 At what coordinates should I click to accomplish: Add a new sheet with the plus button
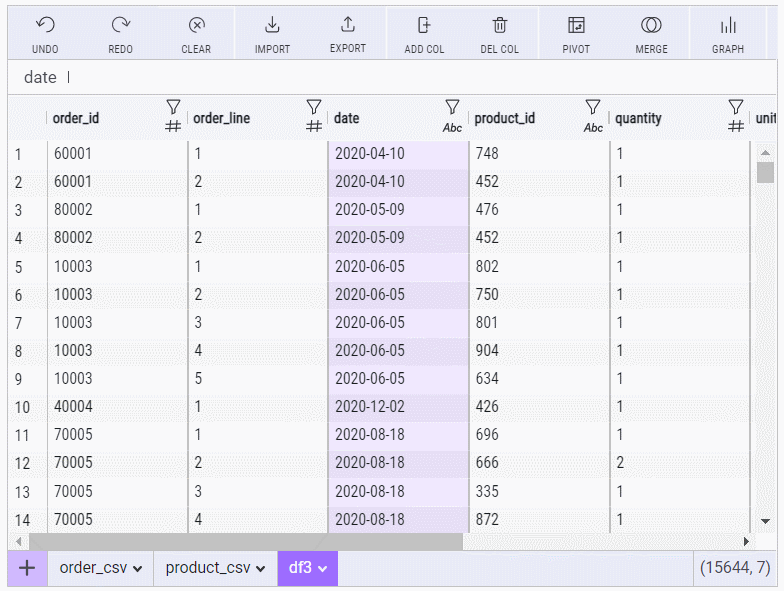[27, 568]
